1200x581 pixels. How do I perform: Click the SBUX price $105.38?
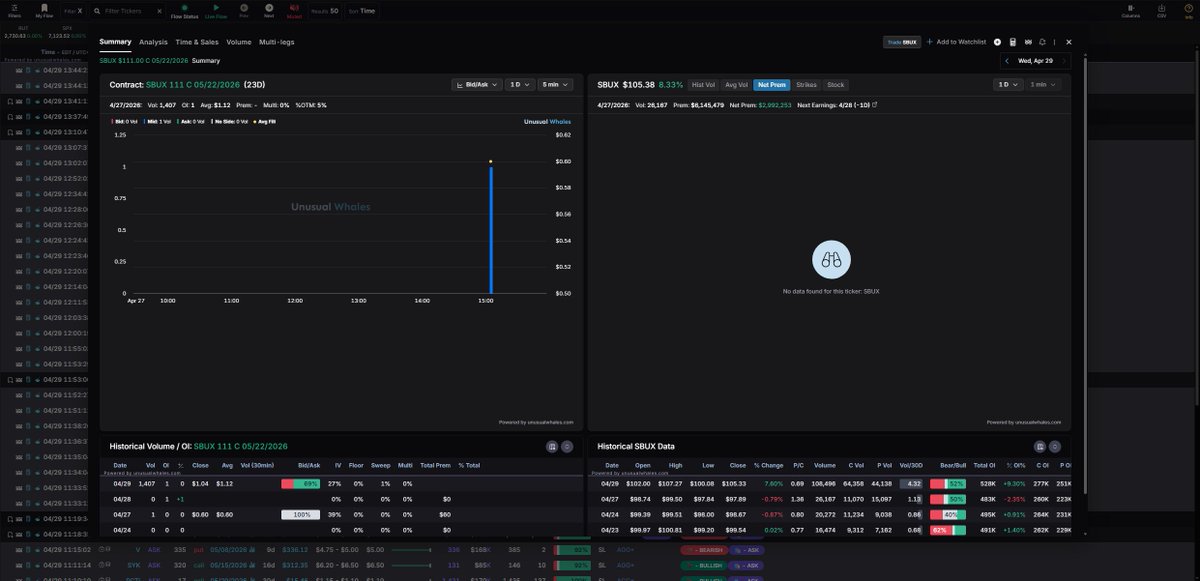(x=638, y=85)
